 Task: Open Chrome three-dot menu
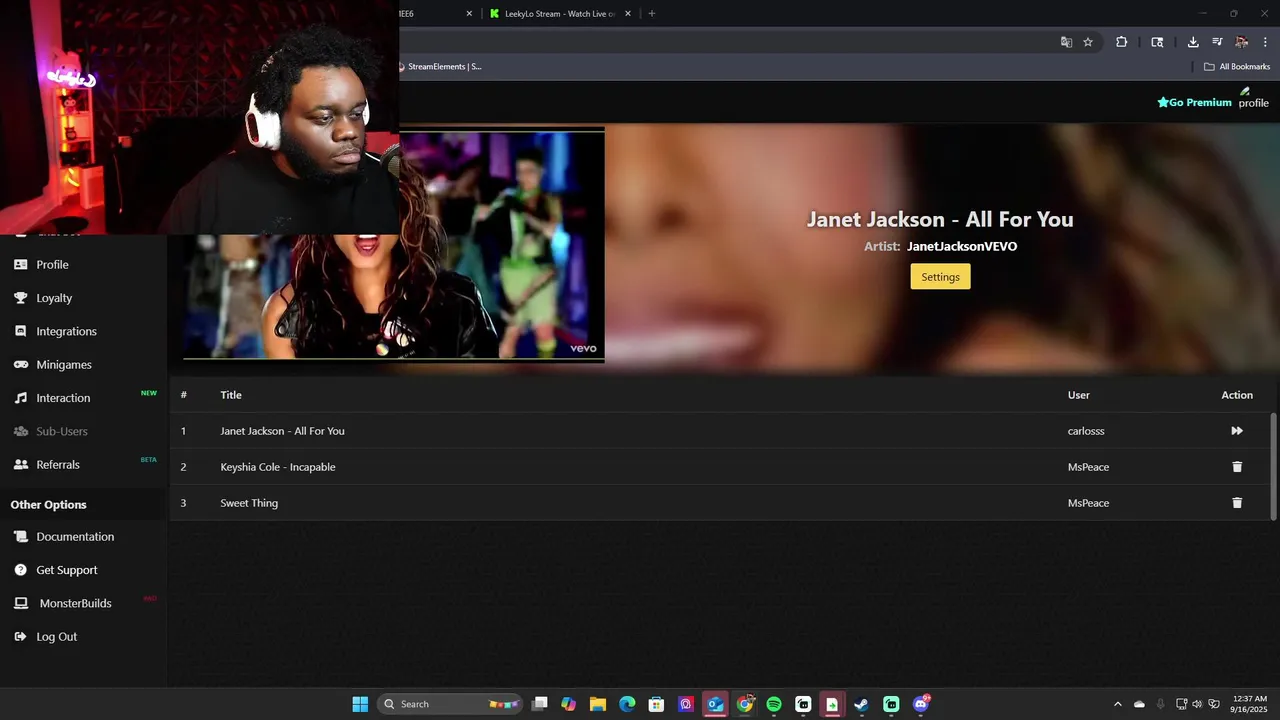point(1265,42)
